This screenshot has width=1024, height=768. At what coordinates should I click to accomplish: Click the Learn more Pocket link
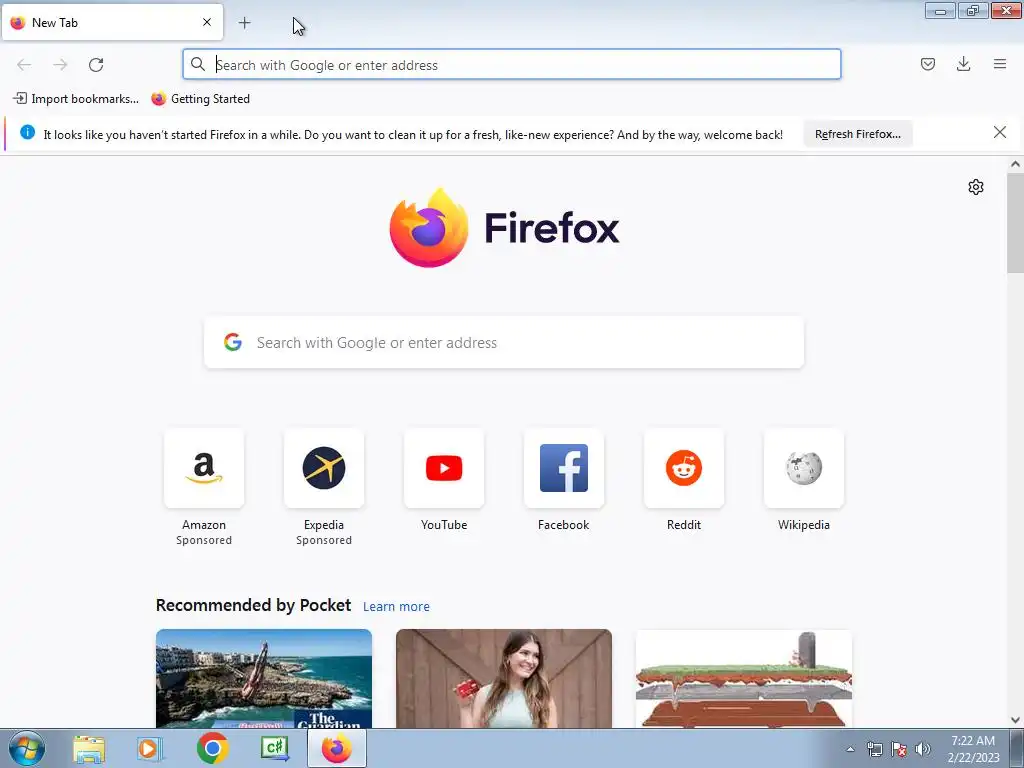click(396, 607)
